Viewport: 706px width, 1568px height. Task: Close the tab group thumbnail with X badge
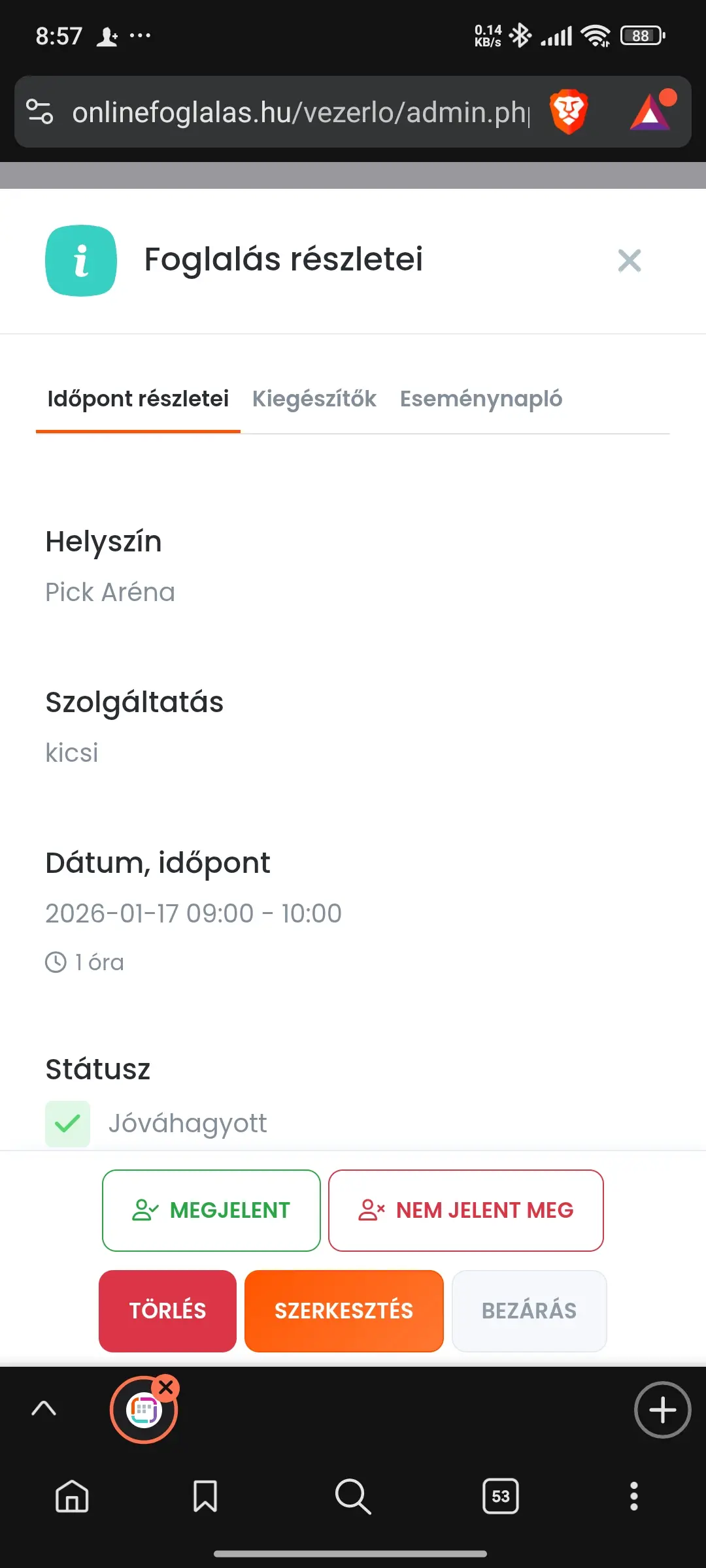166,1386
